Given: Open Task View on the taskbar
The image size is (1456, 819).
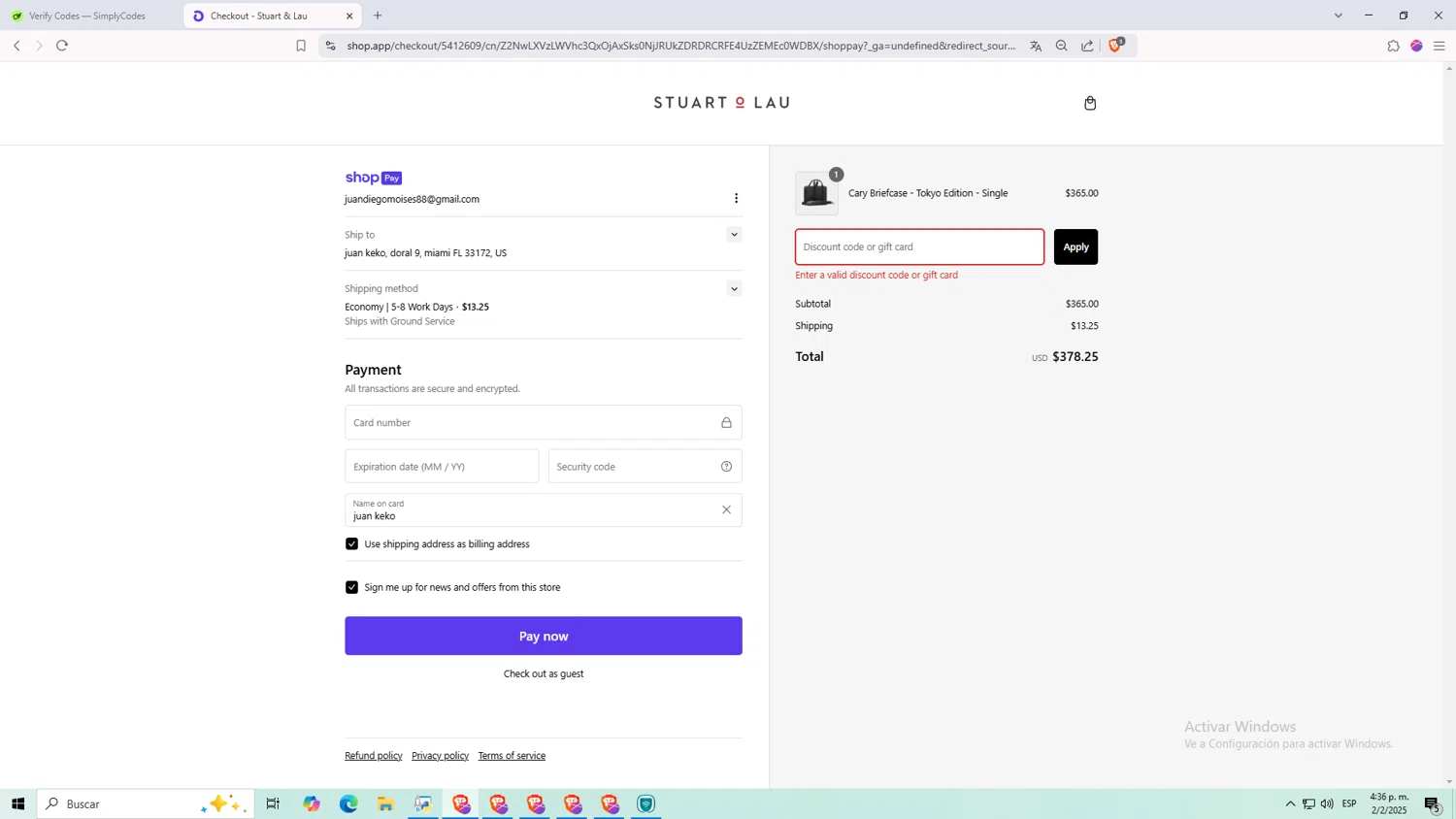Looking at the screenshot, I should tap(273, 803).
